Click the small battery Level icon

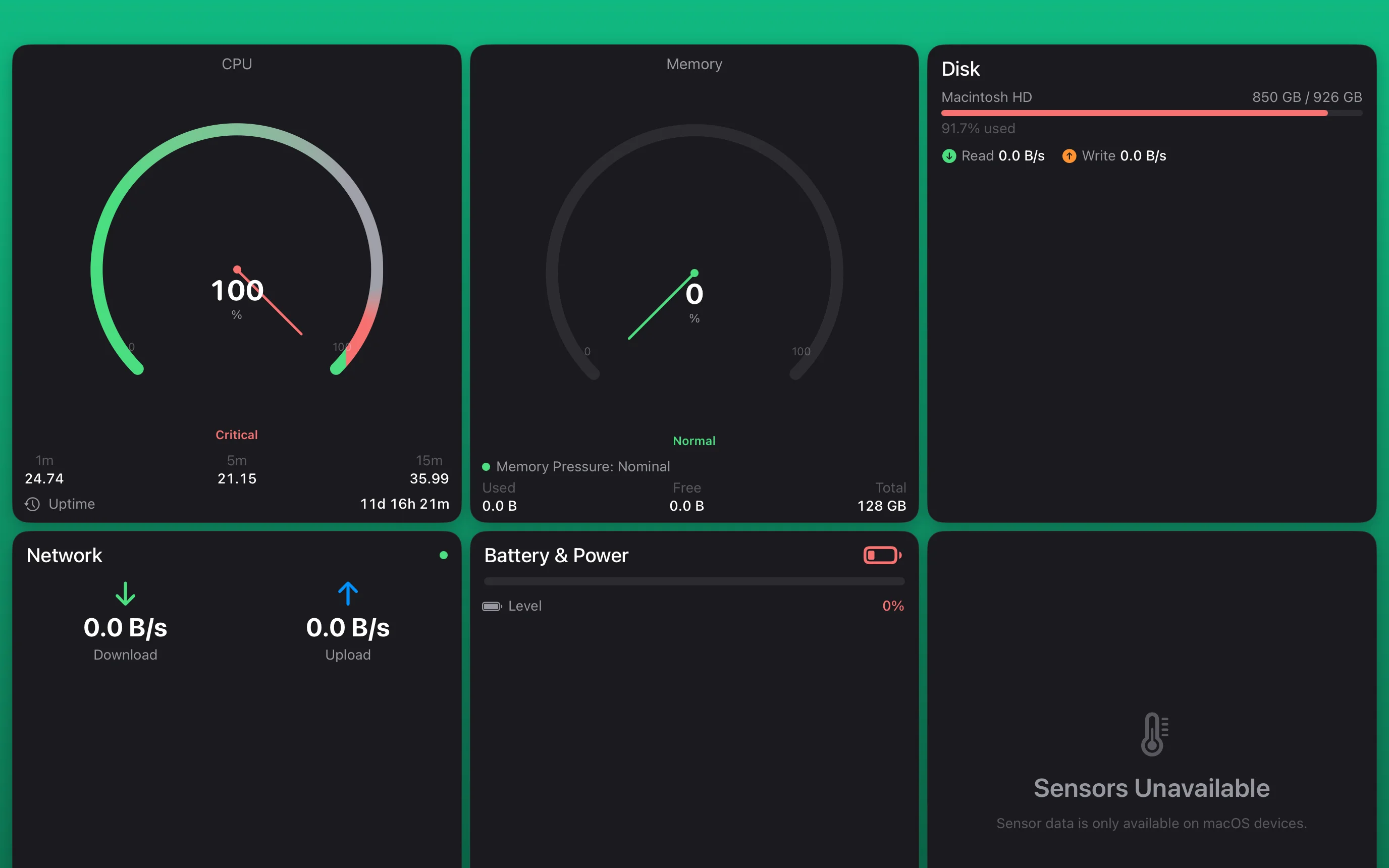pyautogui.click(x=492, y=606)
